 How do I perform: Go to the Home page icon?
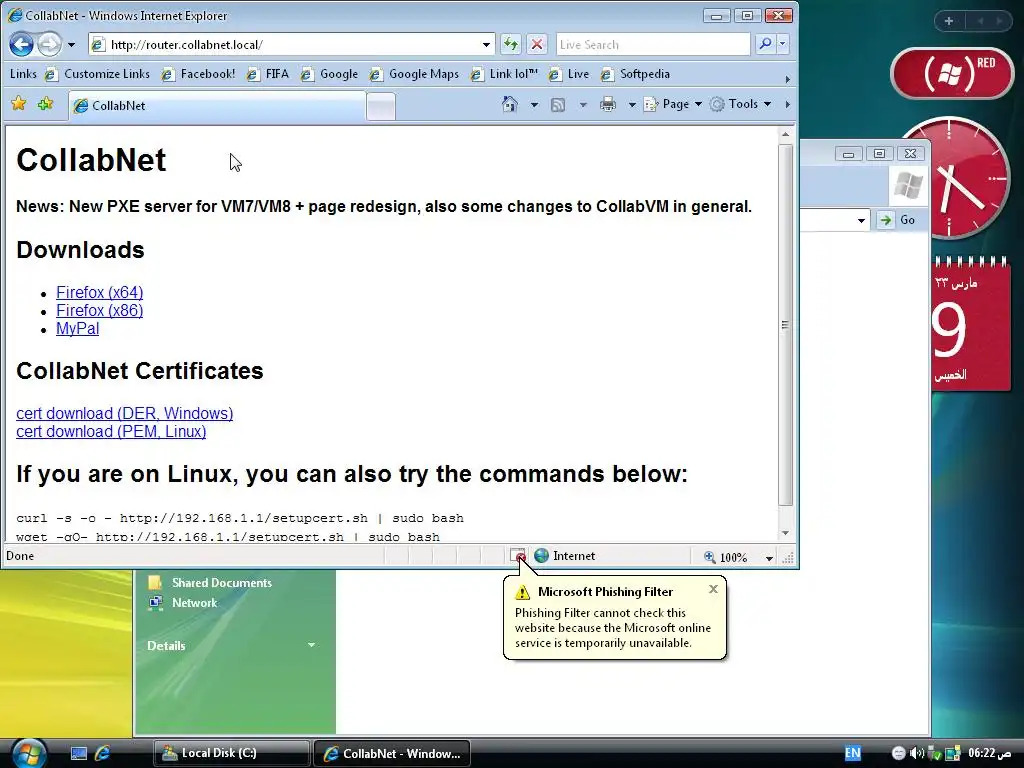coord(510,104)
